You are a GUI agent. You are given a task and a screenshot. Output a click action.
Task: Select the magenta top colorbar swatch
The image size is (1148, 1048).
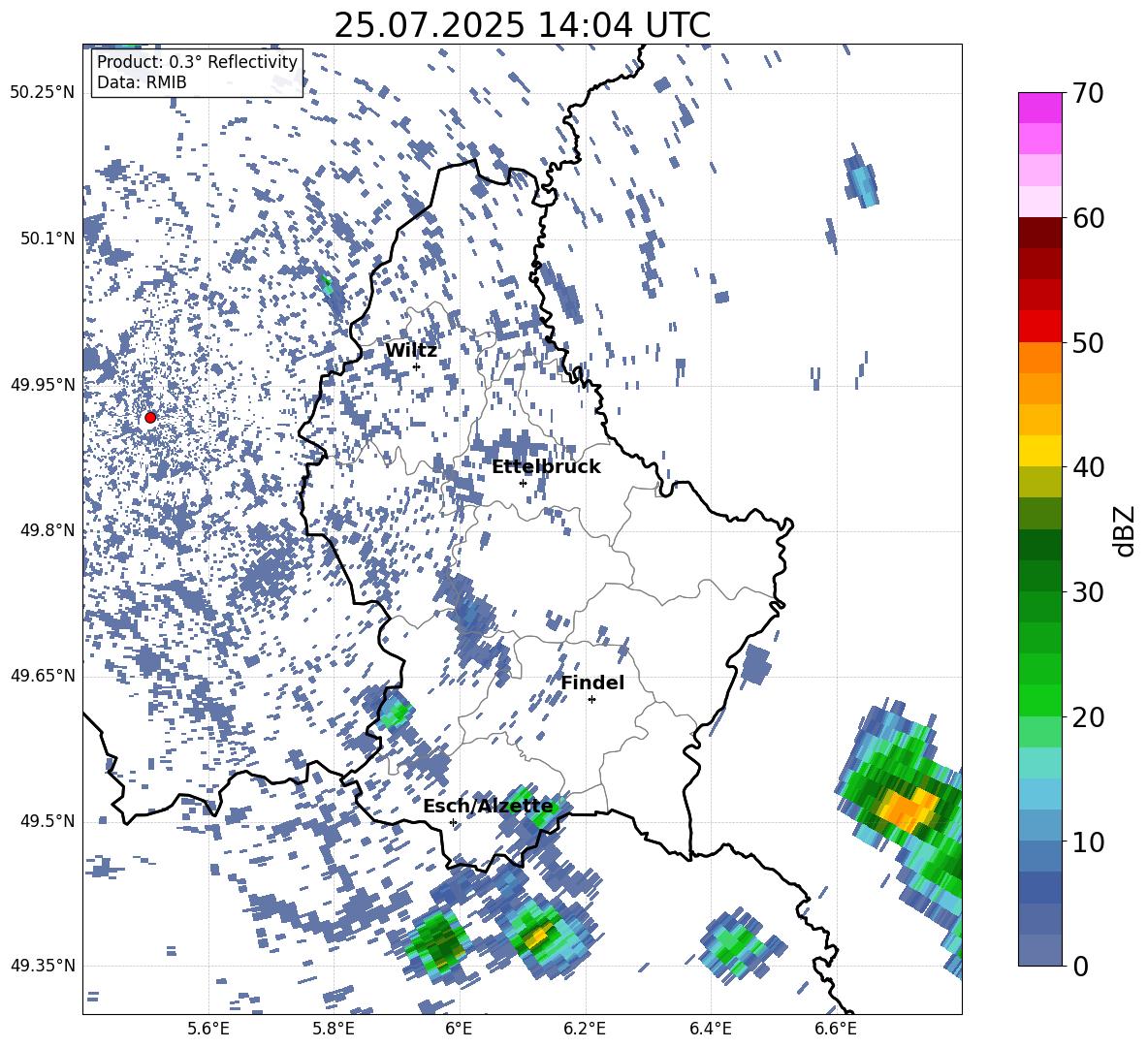tap(1039, 109)
